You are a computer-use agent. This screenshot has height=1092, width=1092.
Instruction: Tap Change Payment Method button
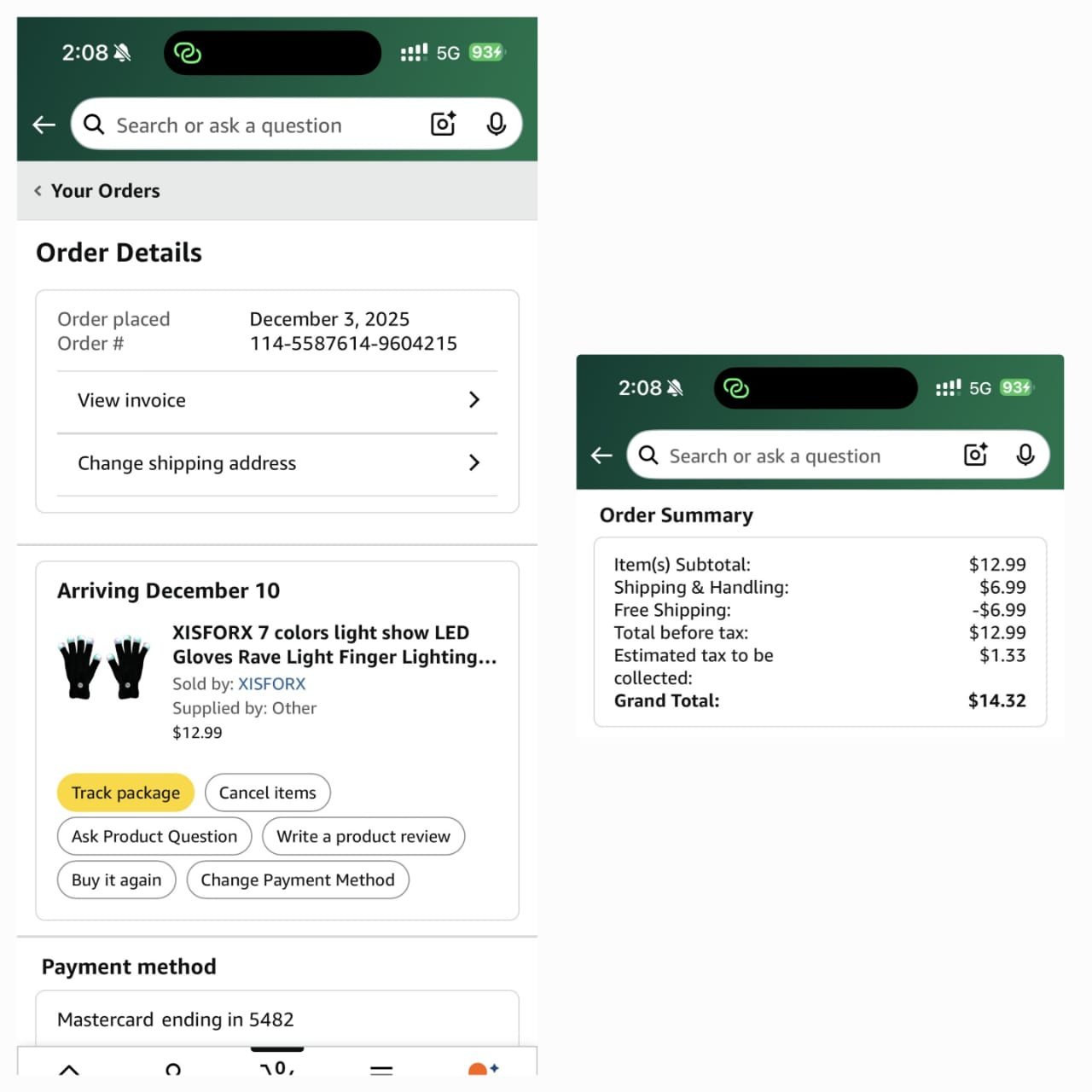pyautogui.click(x=298, y=880)
